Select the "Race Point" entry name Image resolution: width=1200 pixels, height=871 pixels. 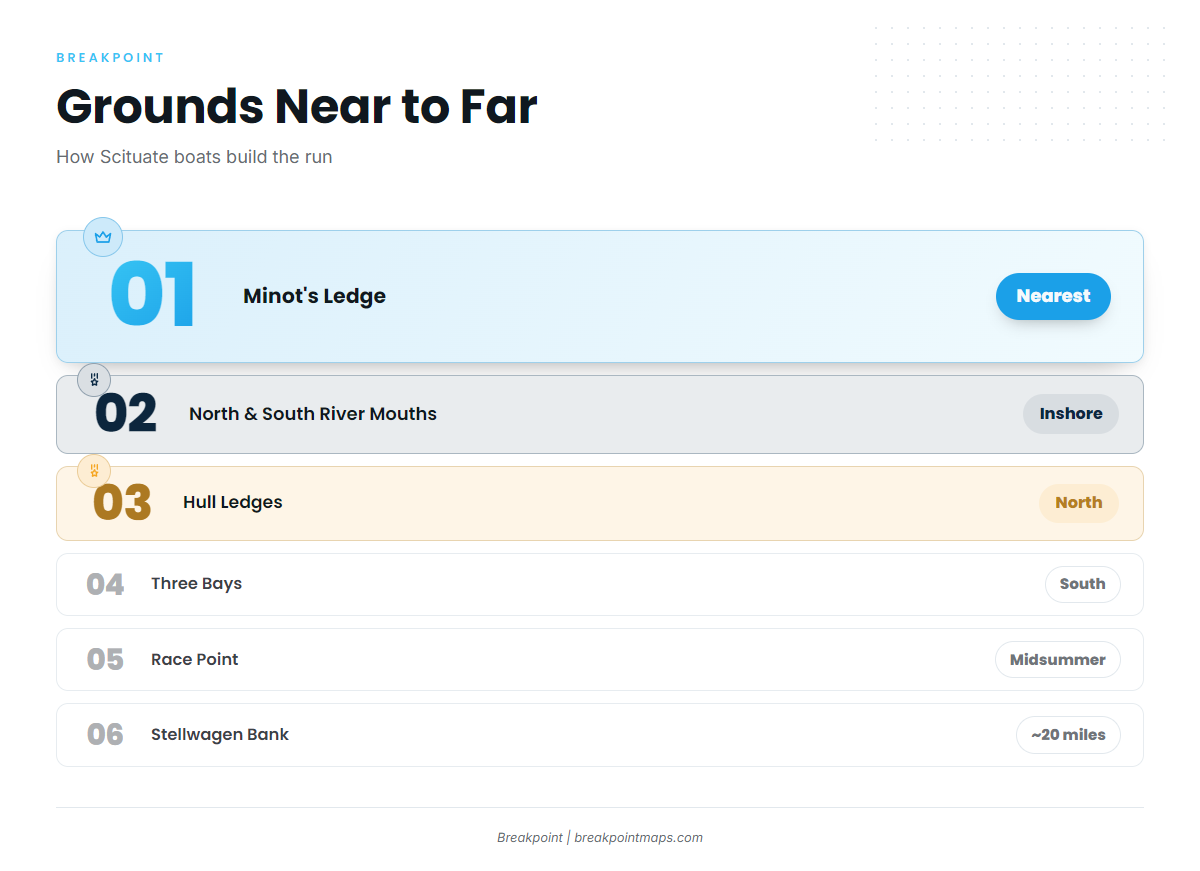tap(195, 660)
